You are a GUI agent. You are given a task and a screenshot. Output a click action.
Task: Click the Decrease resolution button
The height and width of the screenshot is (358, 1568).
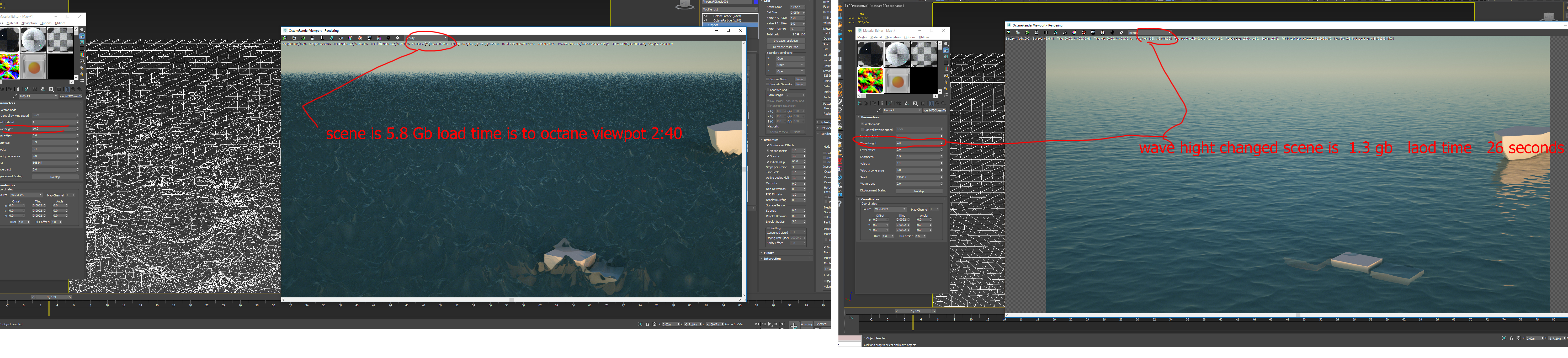pyautogui.click(x=786, y=47)
